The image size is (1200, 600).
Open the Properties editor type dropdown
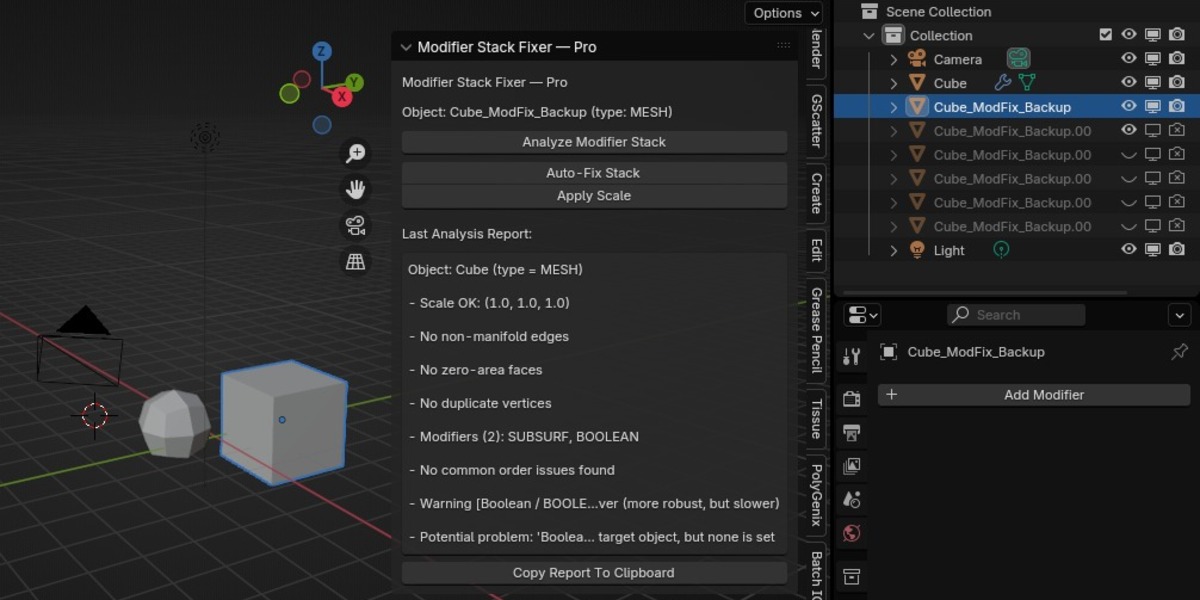862,315
